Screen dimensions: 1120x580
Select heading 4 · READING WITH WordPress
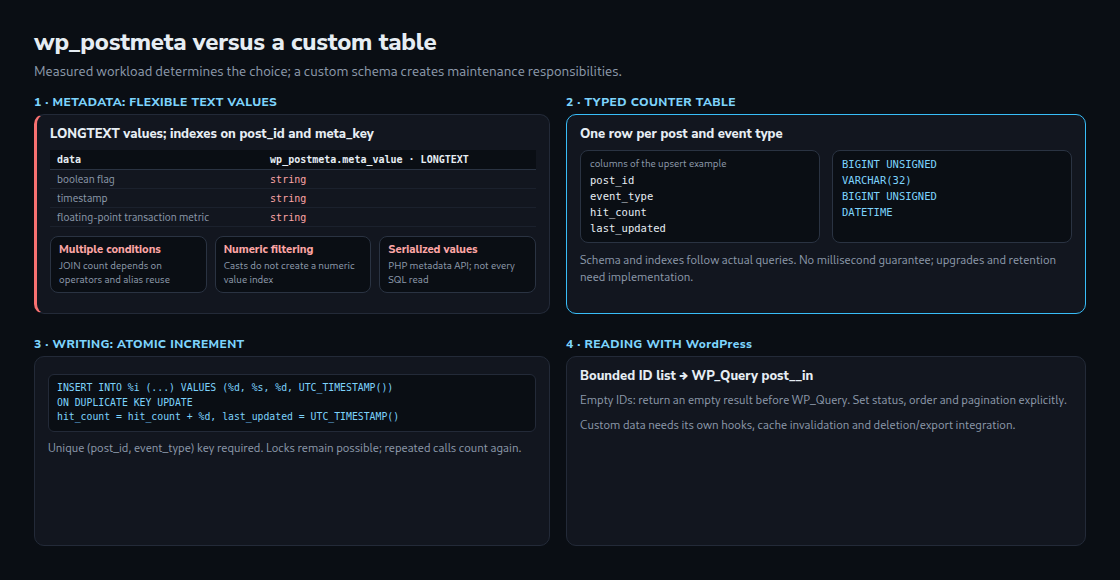[659, 344]
